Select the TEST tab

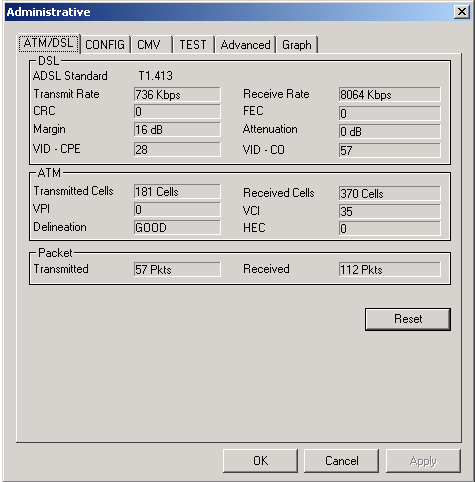[x=193, y=45]
